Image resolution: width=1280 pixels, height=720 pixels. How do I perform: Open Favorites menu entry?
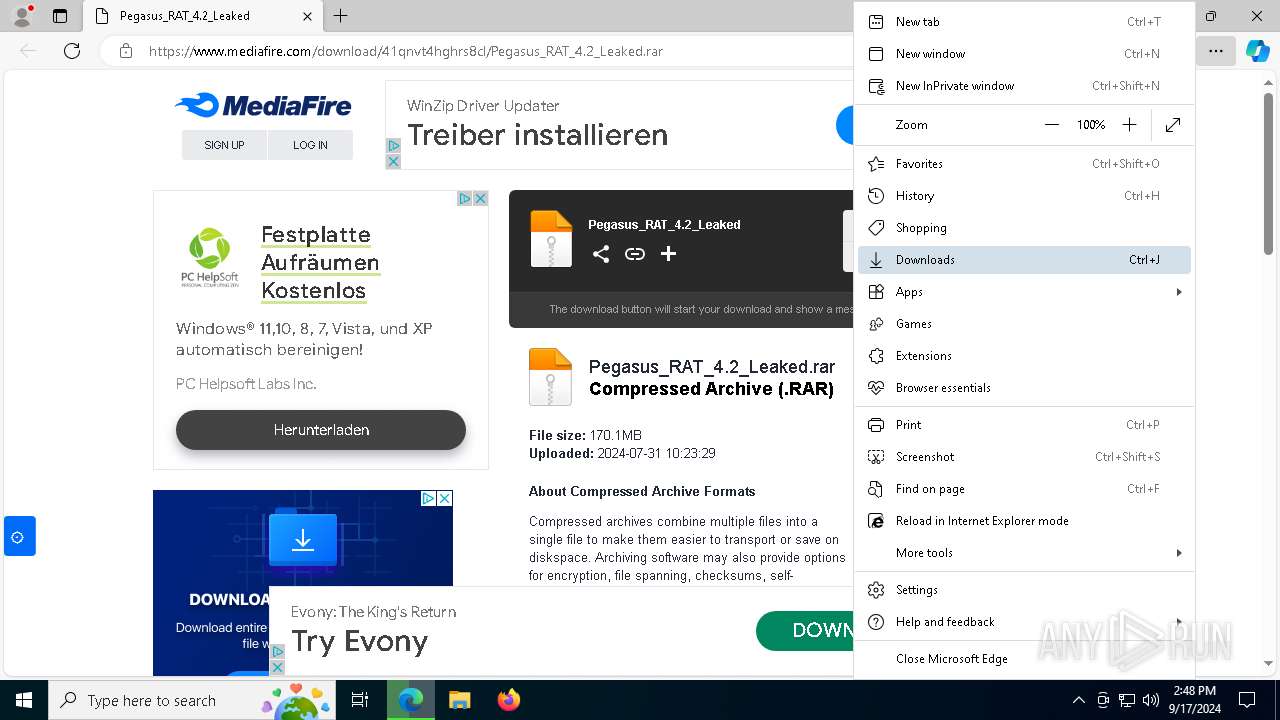pos(1024,164)
